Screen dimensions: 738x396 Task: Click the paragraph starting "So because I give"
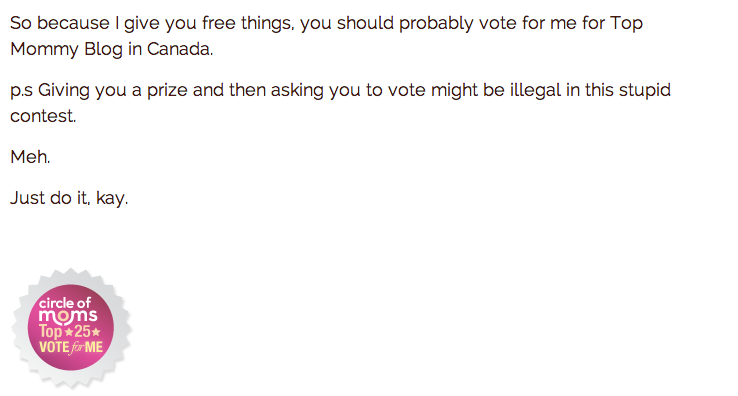[326, 36]
